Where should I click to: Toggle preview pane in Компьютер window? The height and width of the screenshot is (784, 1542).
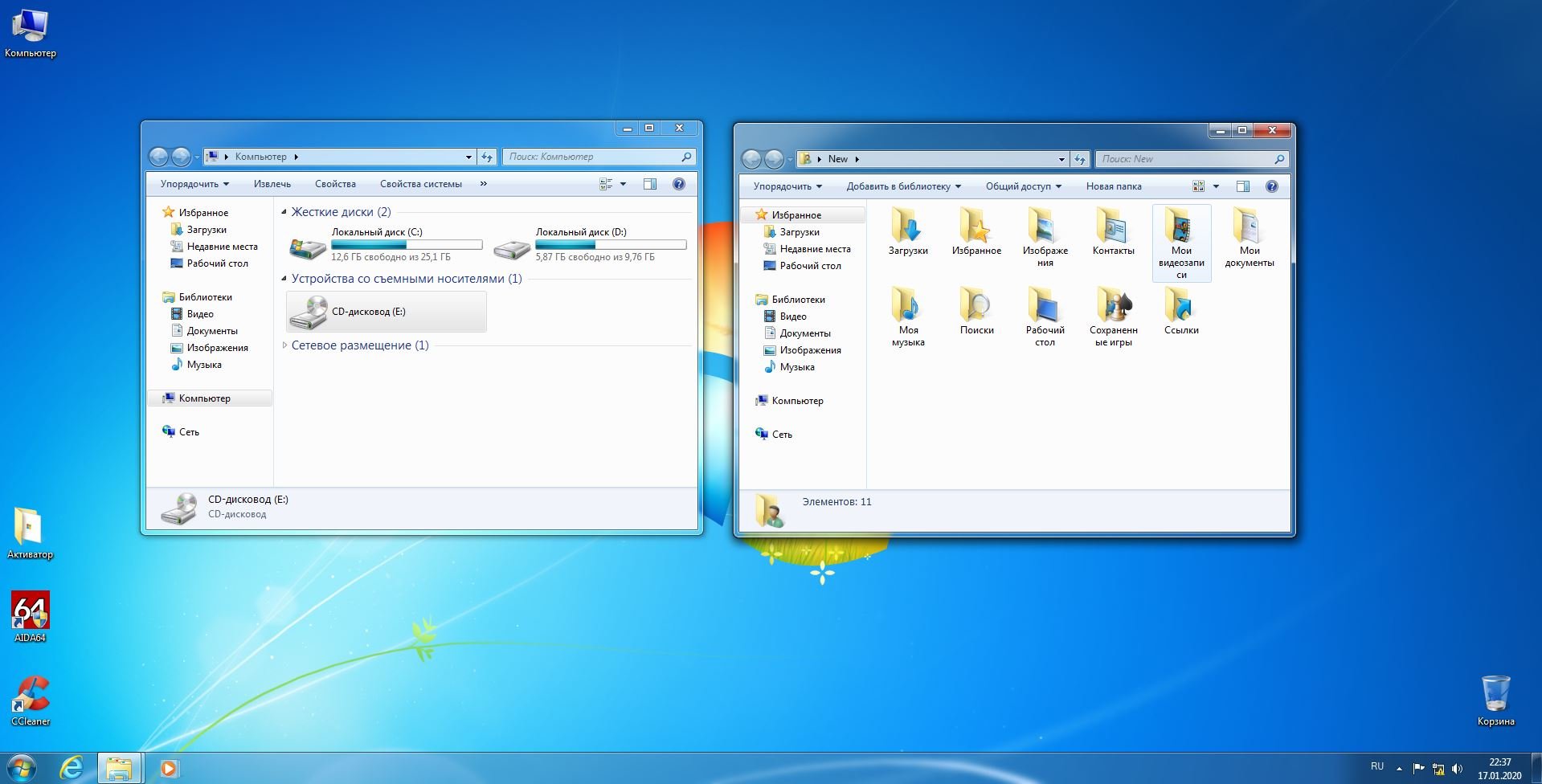pos(650,184)
